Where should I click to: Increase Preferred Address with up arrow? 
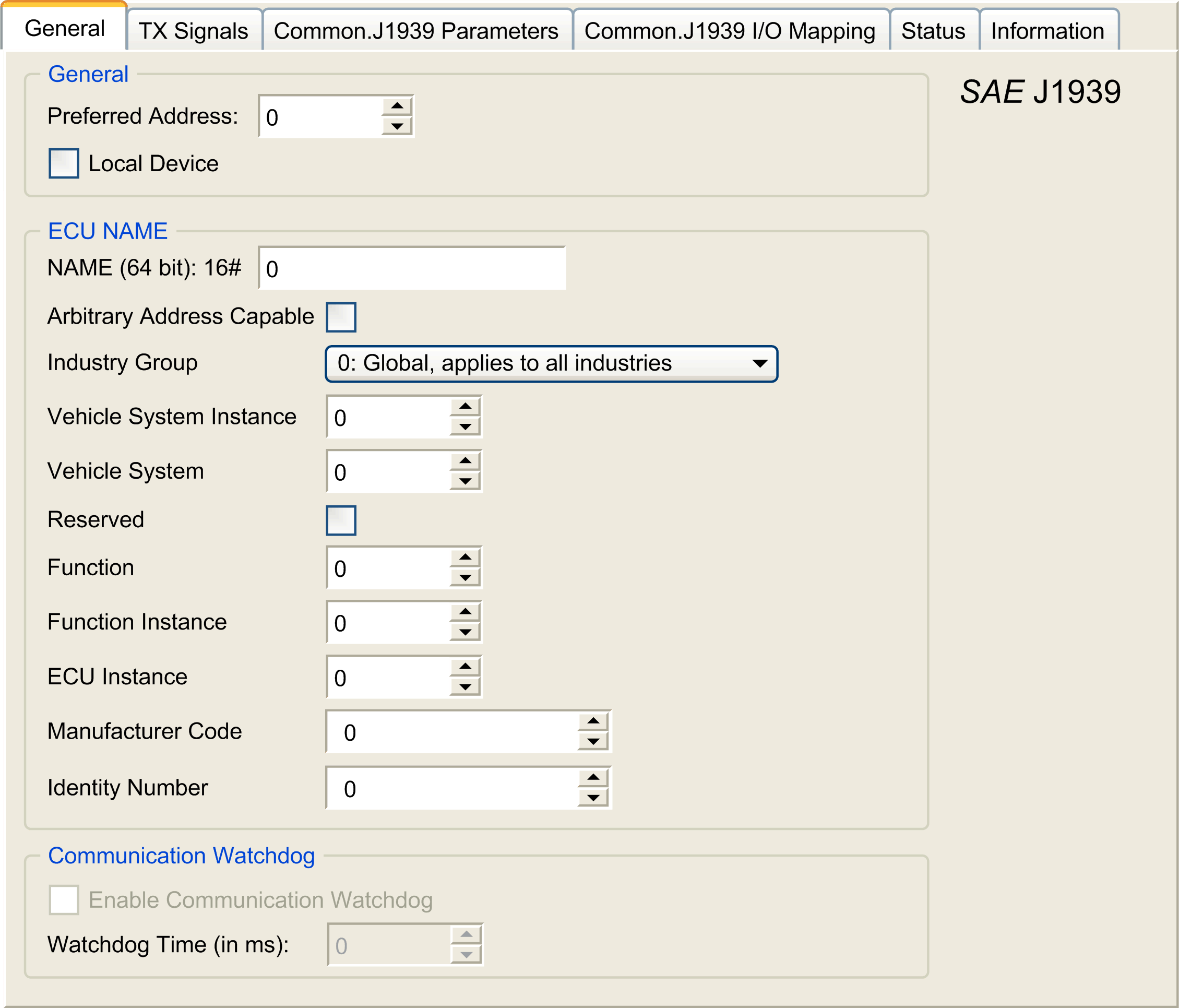[397, 106]
